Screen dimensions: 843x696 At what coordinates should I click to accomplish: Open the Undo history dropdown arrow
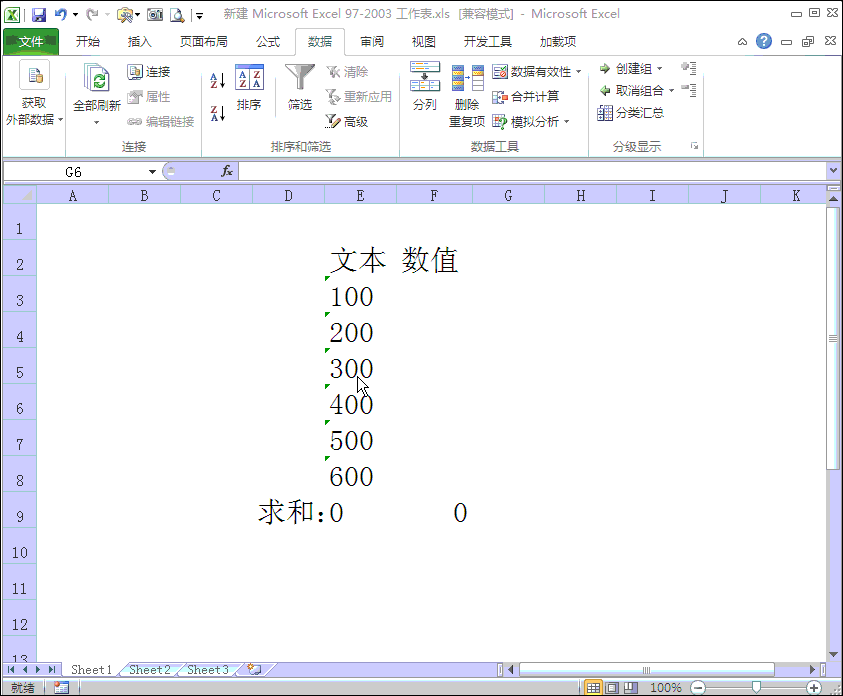(75, 15)
